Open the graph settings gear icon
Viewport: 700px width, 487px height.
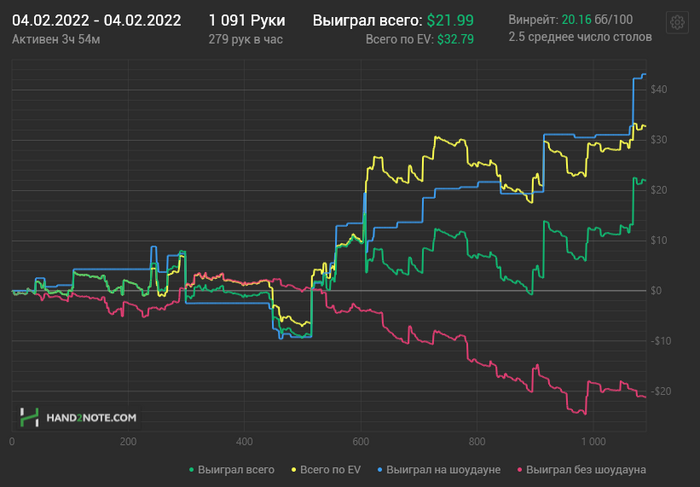click(677, 22)
